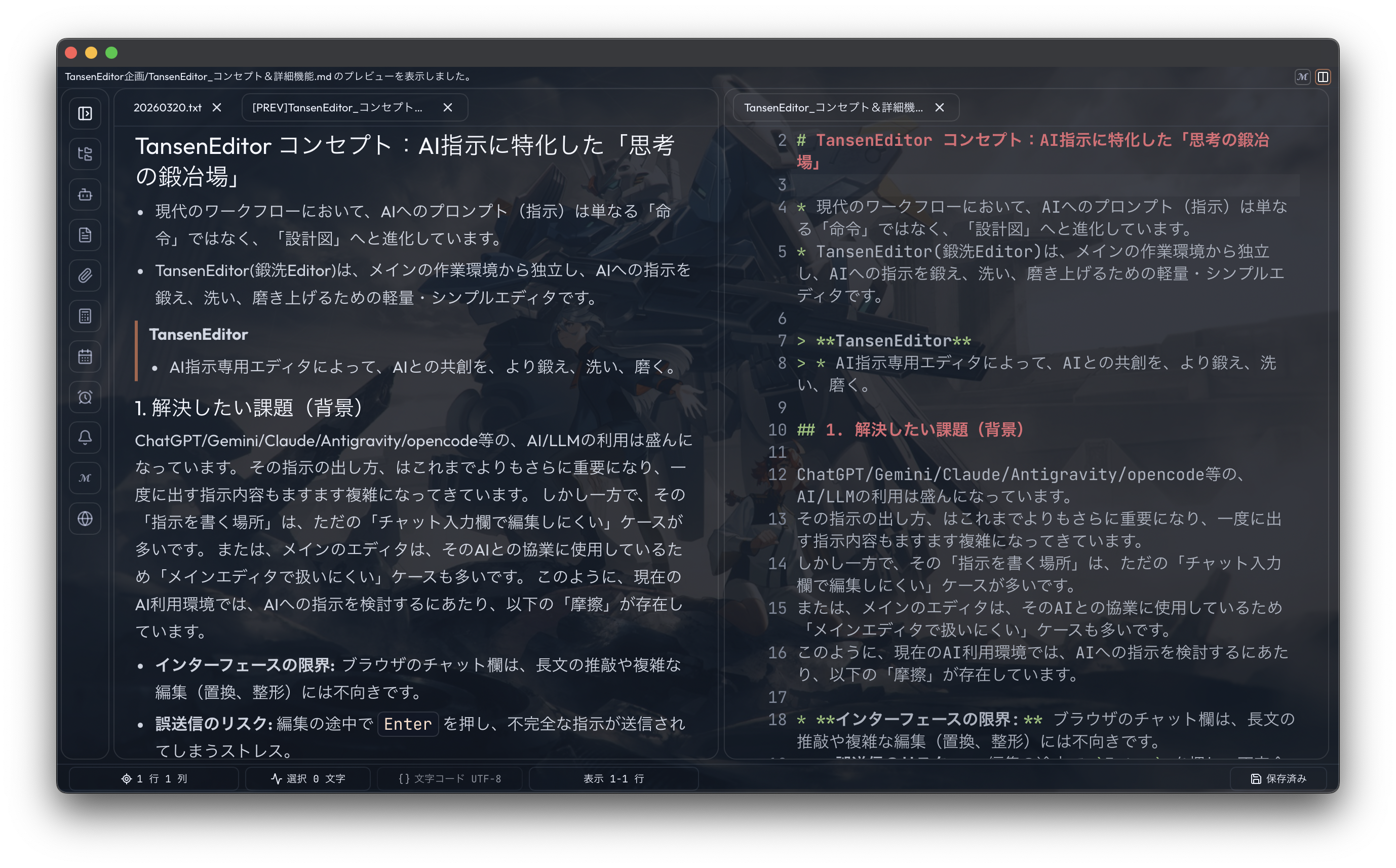Click the 文字コード UTF-8 encoding status
Image resolution: width=1396 pixels, height=868 pixels.
(449, 779)
